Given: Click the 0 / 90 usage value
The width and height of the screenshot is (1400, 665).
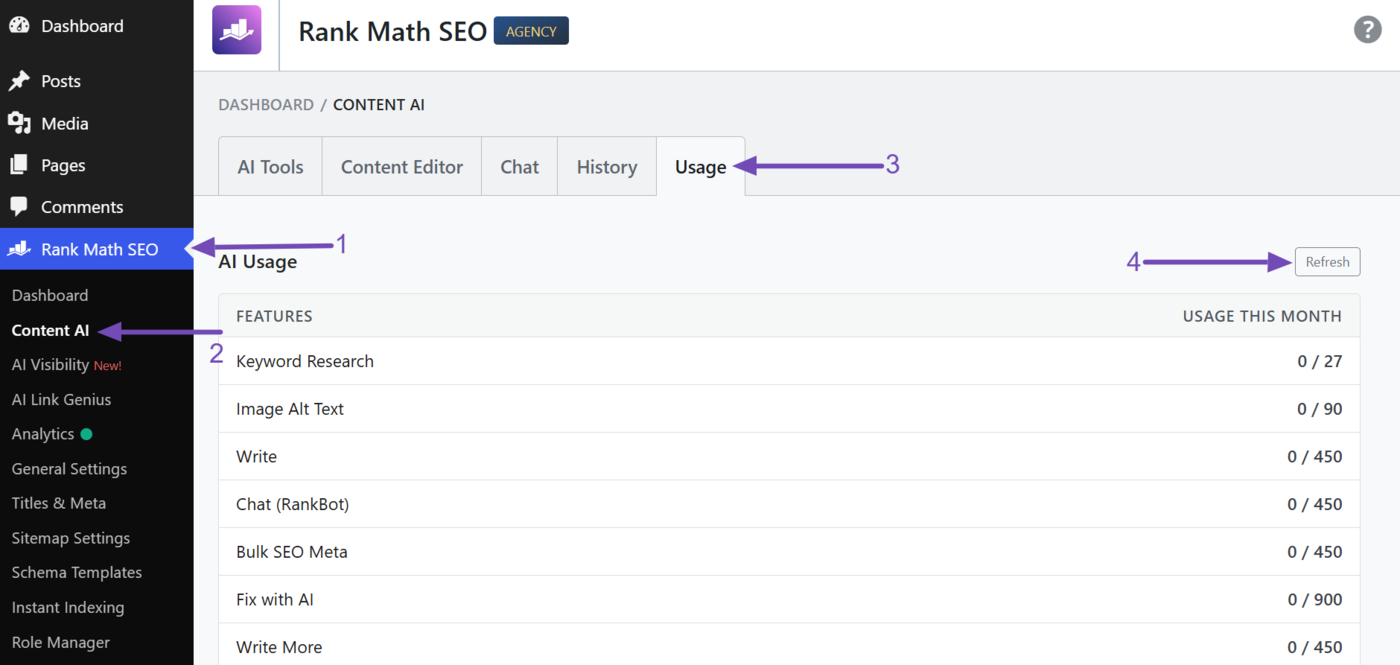Looking at the screenshot, I should coord(1320,409).
